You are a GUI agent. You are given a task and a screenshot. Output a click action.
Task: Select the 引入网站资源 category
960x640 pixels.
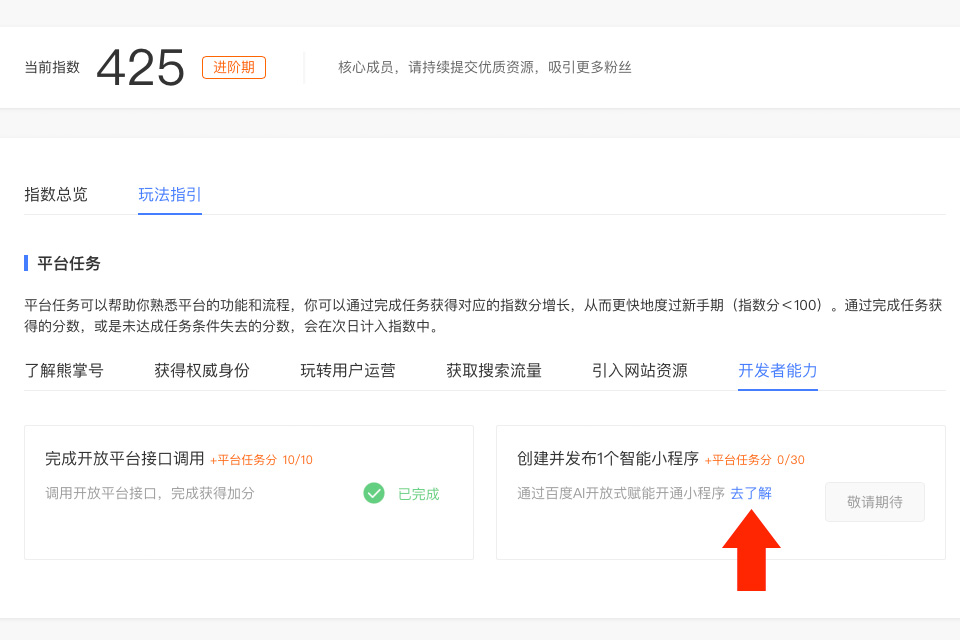click(641, 369)
